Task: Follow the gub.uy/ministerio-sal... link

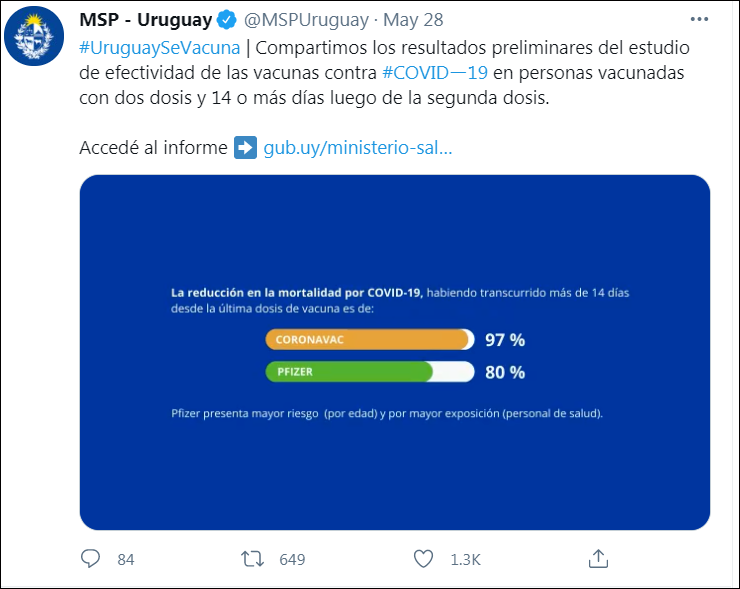Action: [358, 148]
